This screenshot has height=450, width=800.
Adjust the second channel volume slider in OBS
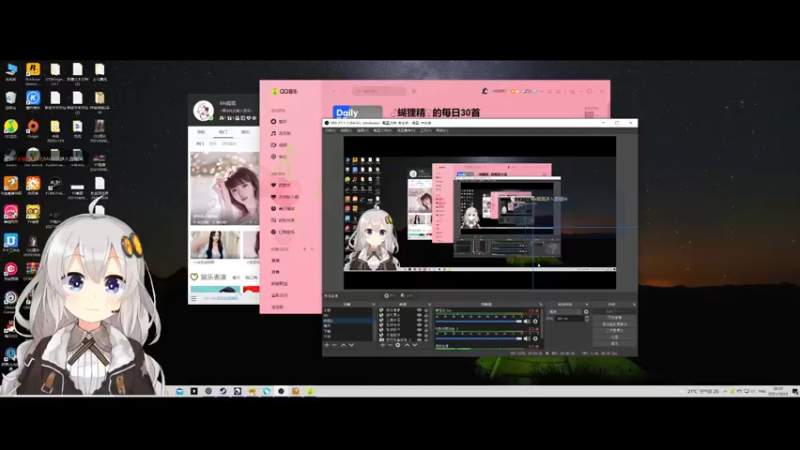tap(479, 339)
